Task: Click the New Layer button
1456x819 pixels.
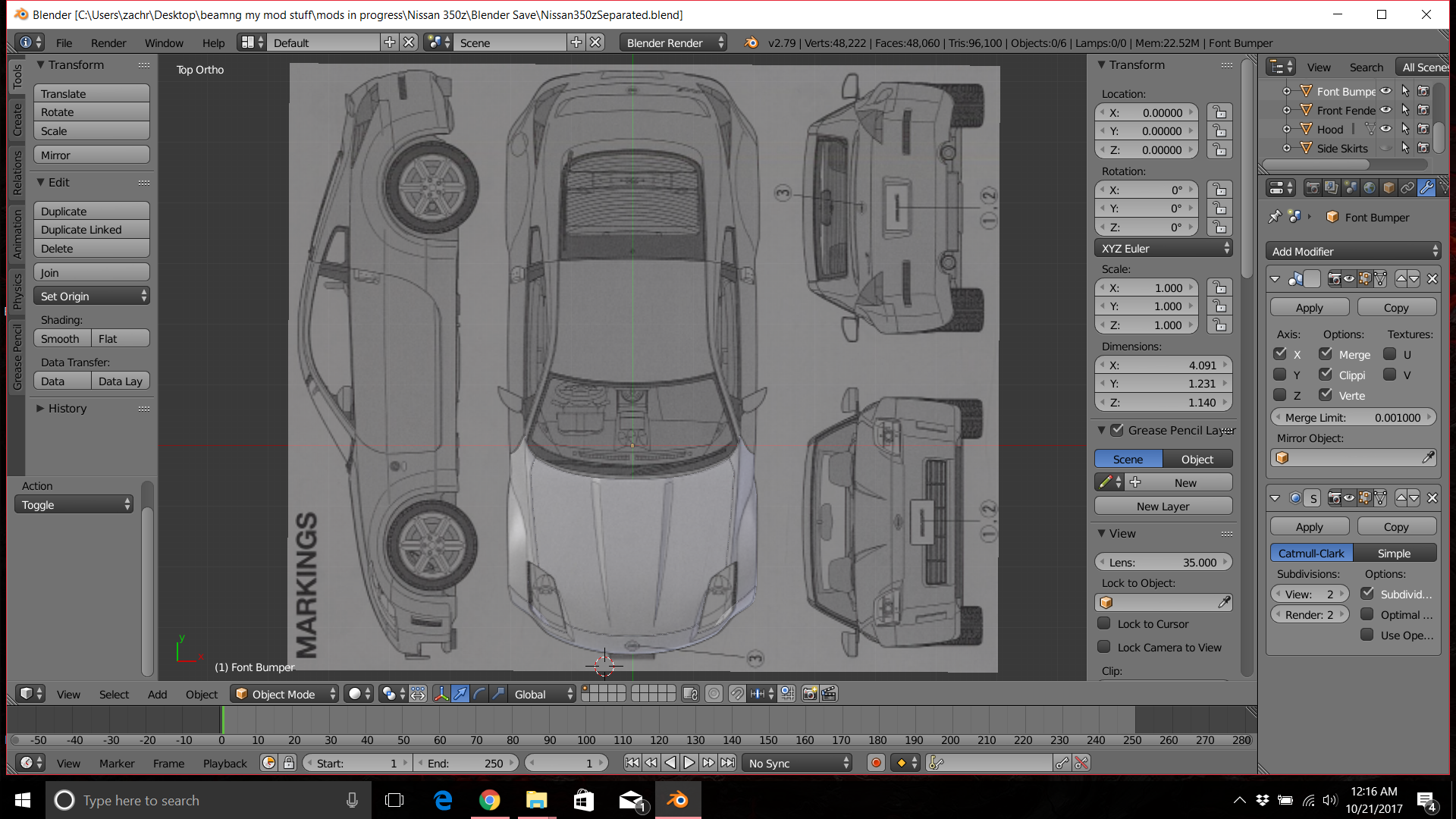Action: coord(1163,506)
